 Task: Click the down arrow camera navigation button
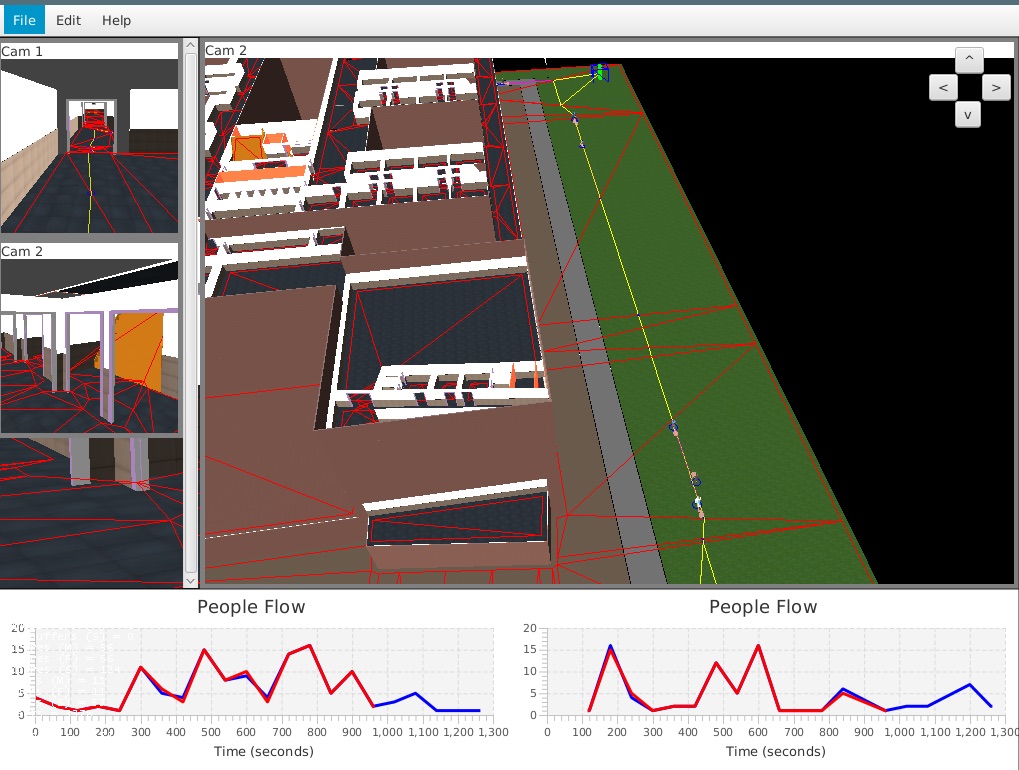968,114
